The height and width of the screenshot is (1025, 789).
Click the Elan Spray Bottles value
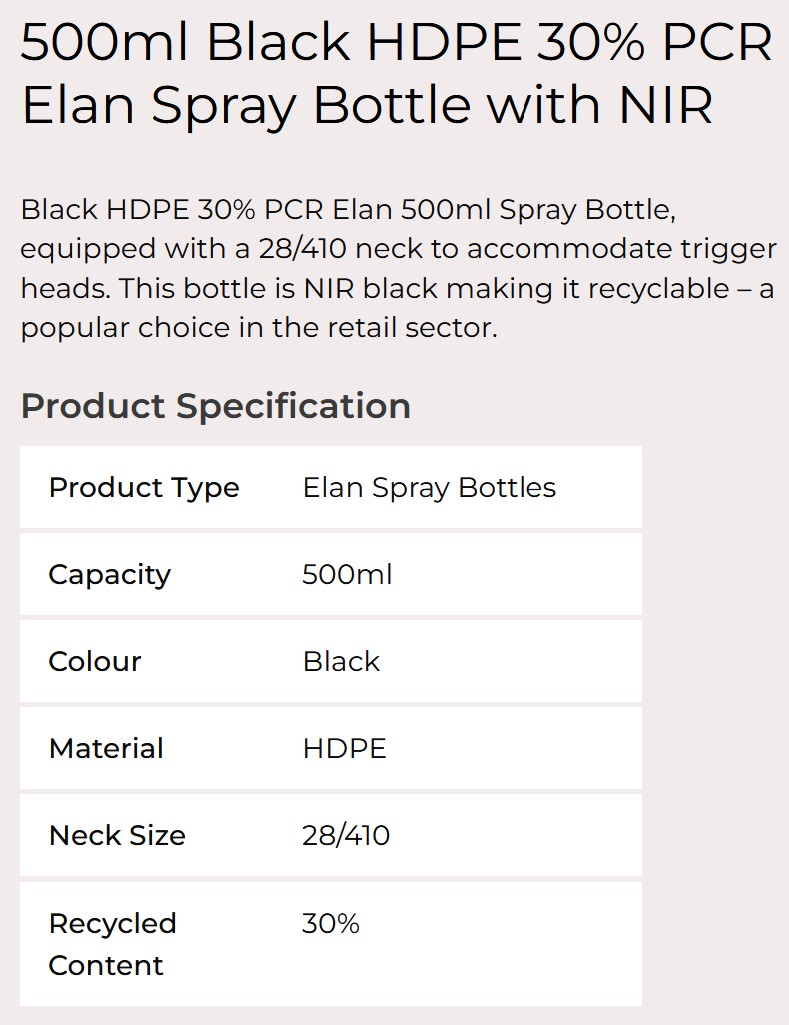[x=429, y=488]
